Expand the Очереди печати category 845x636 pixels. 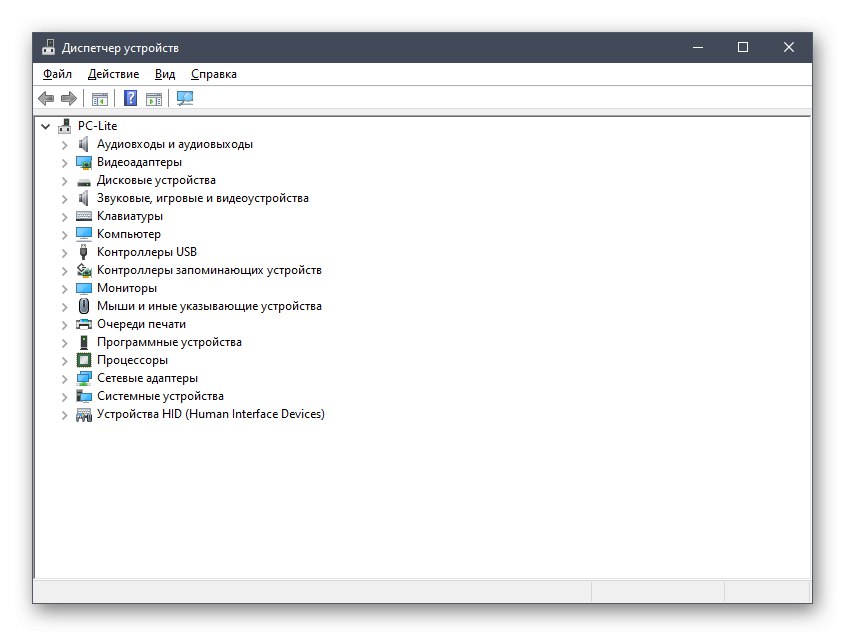65,325
